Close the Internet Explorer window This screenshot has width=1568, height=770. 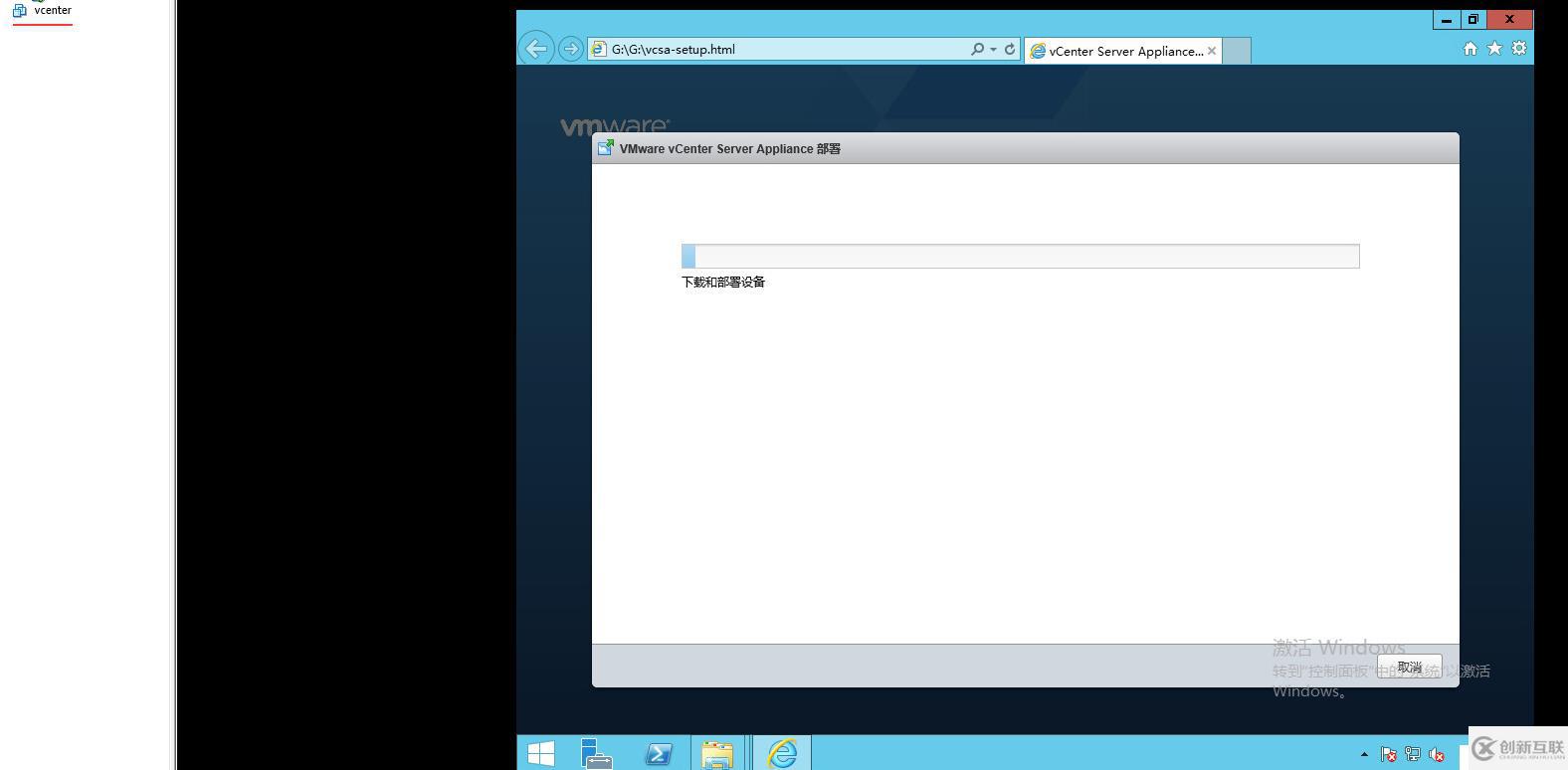pos(1510,20)
